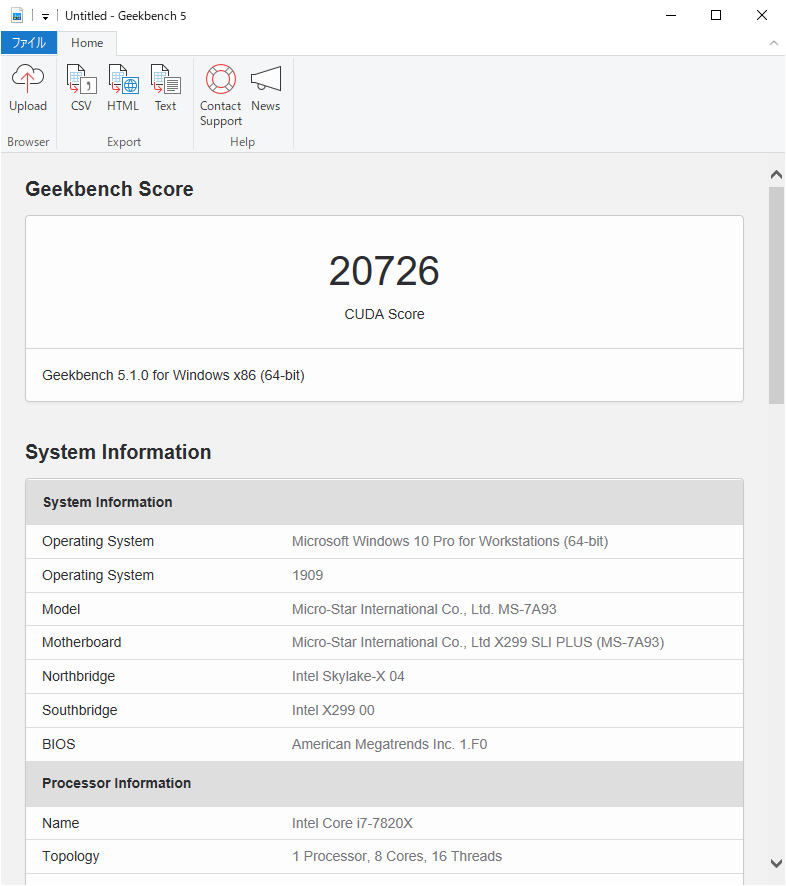Maximize the Geekbench 5 window
The image size is (786, 886).
pos(716,15)
